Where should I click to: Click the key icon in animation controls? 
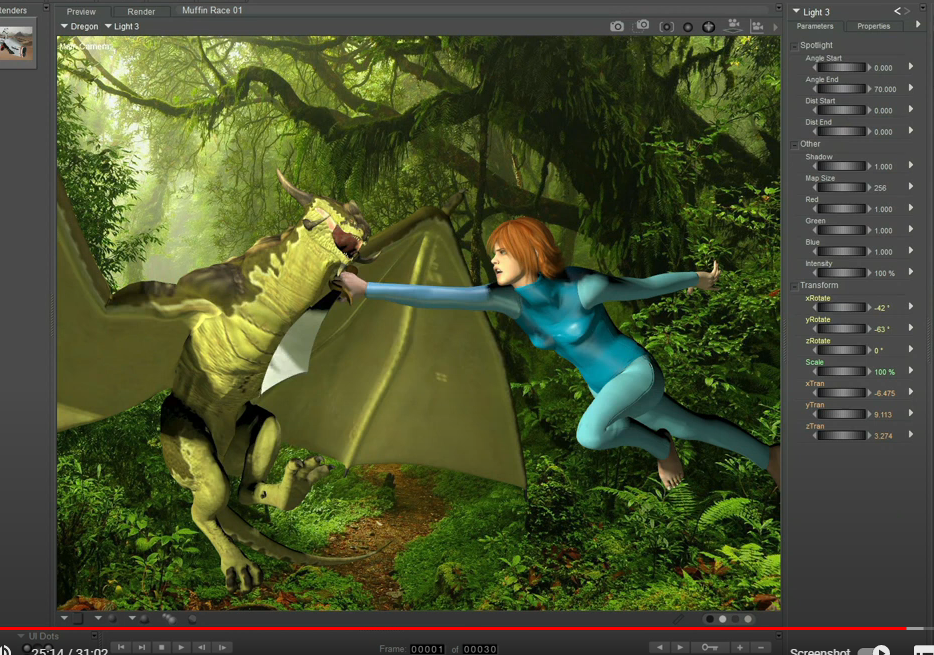pos(710,648)
